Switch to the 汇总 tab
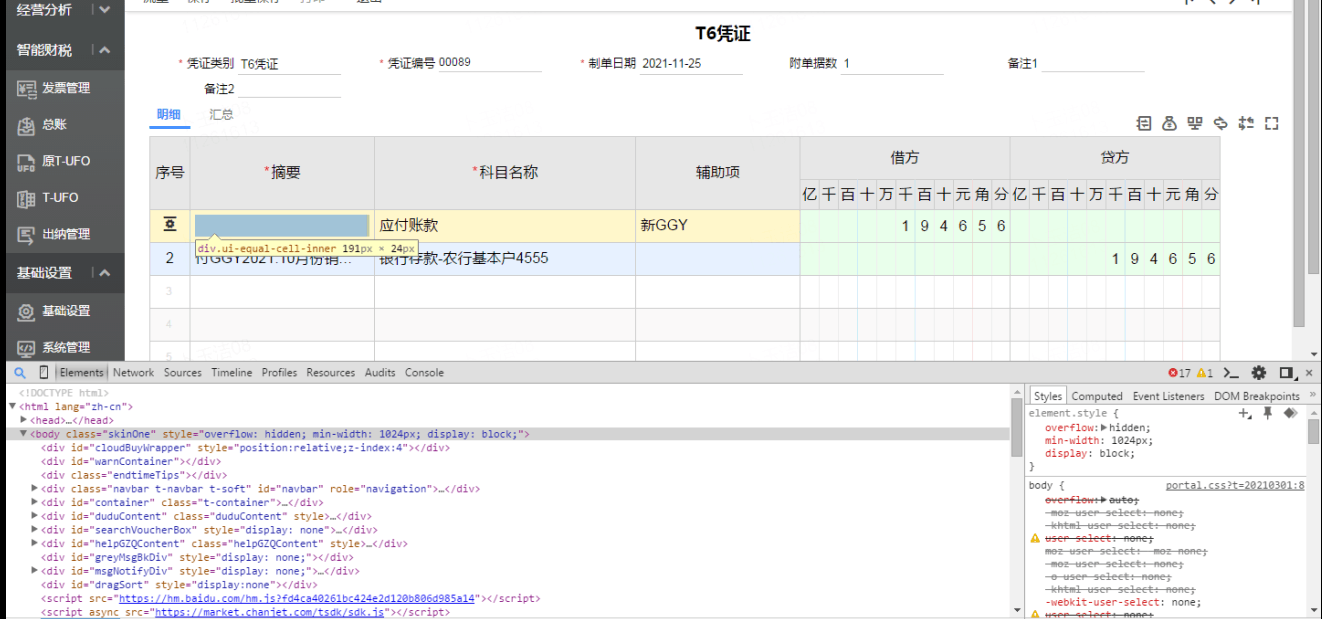1322x619 pixels. click(x=221, y=115)
